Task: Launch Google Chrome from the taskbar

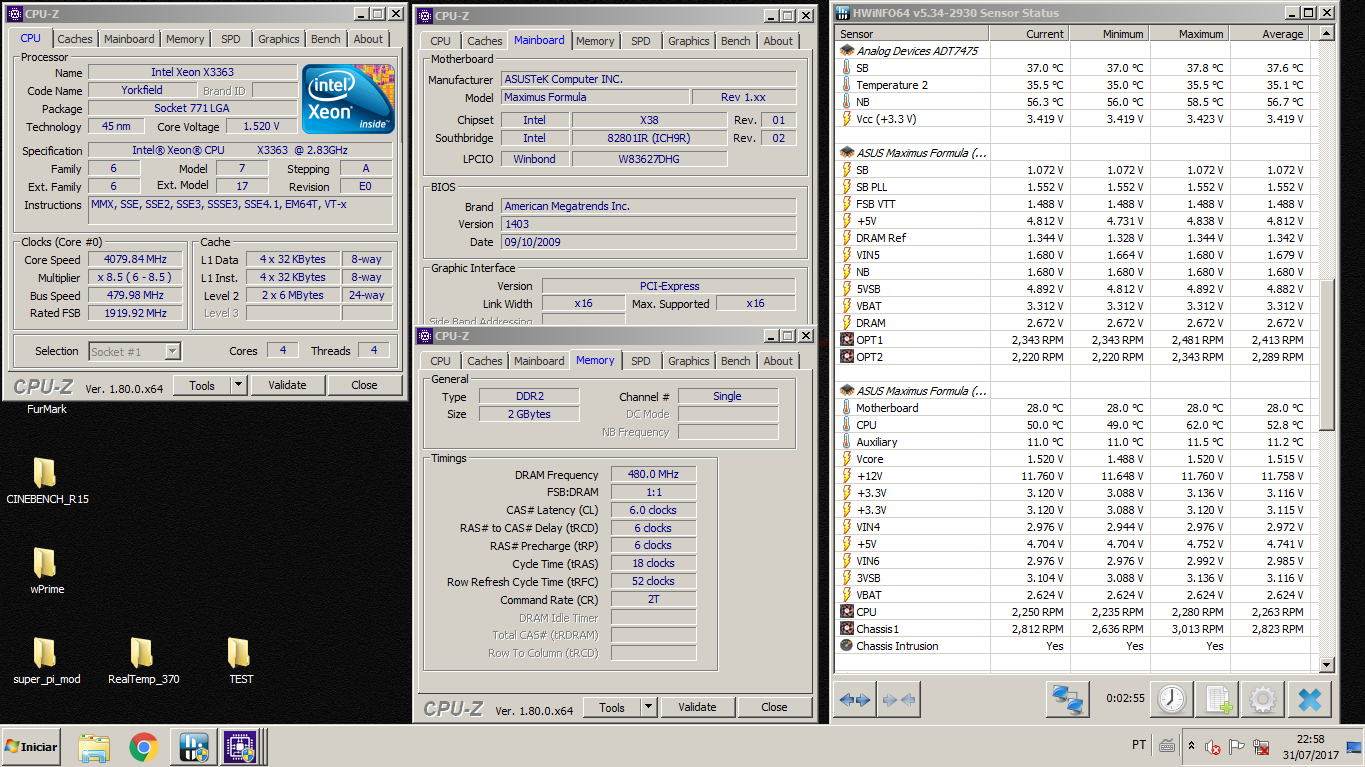Action: click(x=143, y=747)
